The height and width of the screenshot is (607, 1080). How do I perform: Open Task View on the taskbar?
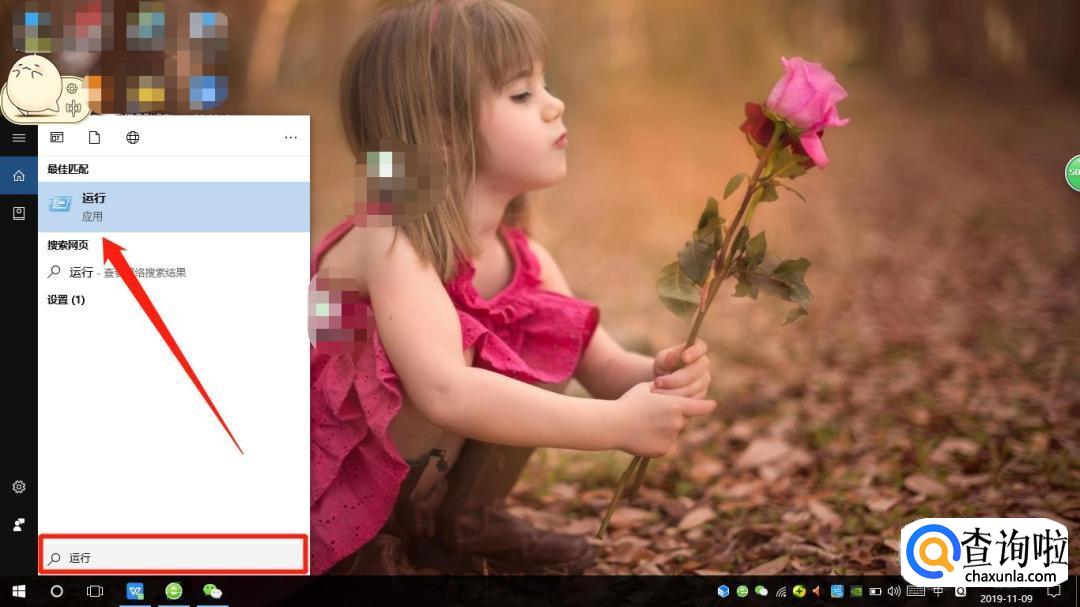click(x=95, y=591)
